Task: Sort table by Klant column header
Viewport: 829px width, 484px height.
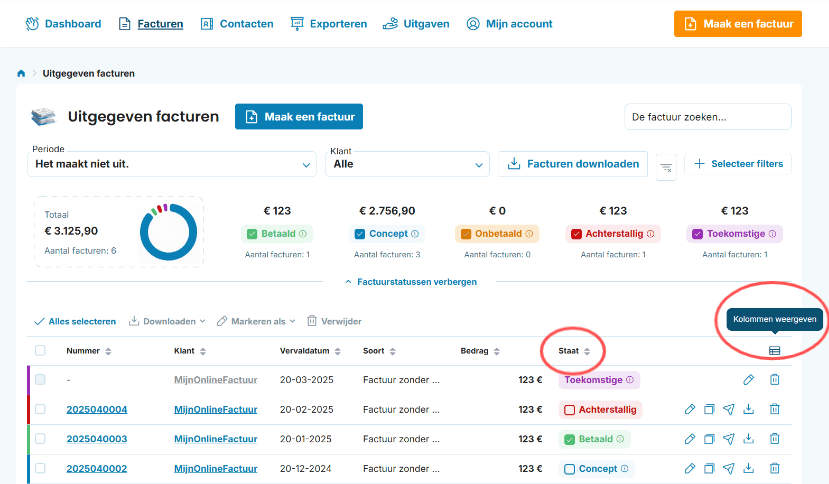Action: pos(190,351)
